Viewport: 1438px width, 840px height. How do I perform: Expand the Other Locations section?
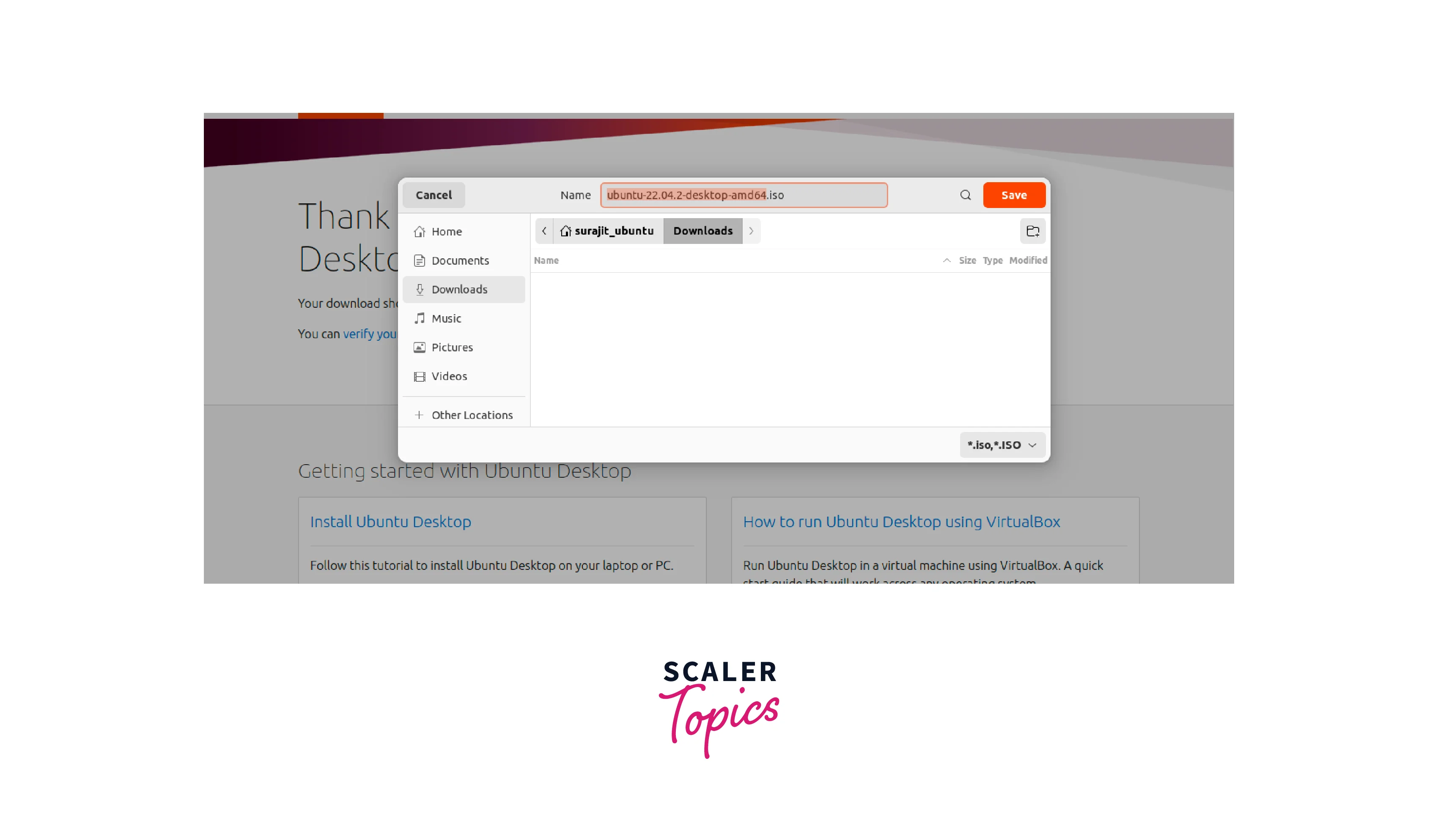click(463, 414)
